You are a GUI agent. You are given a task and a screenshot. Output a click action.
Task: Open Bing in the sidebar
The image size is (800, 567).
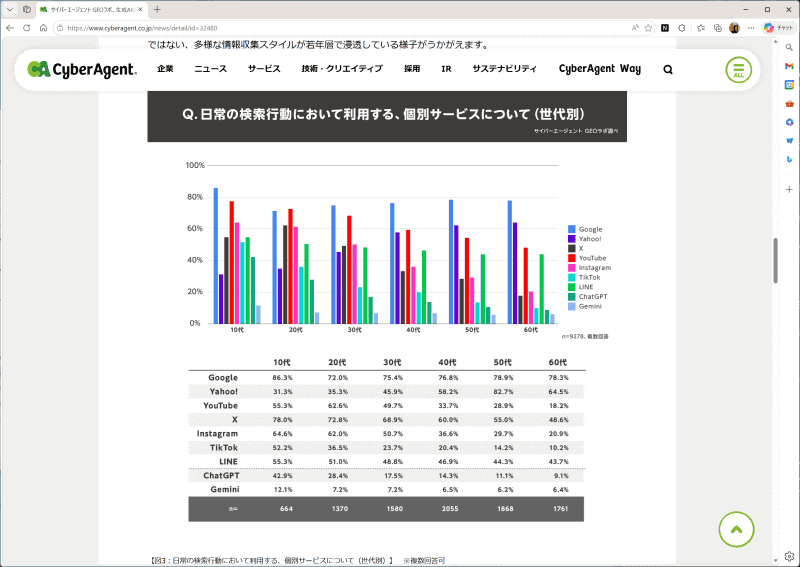pyautogui.click(x=789, y=159)
